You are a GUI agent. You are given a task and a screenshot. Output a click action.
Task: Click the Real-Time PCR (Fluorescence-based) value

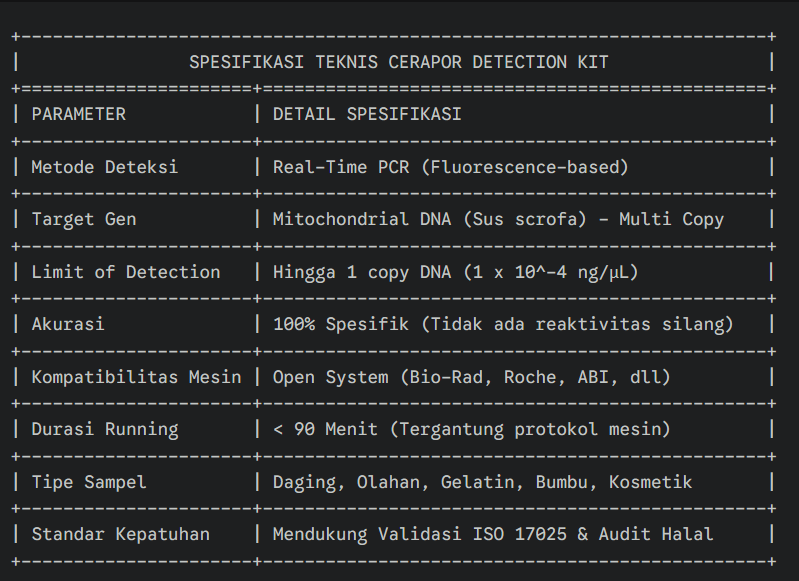[451, 167]
